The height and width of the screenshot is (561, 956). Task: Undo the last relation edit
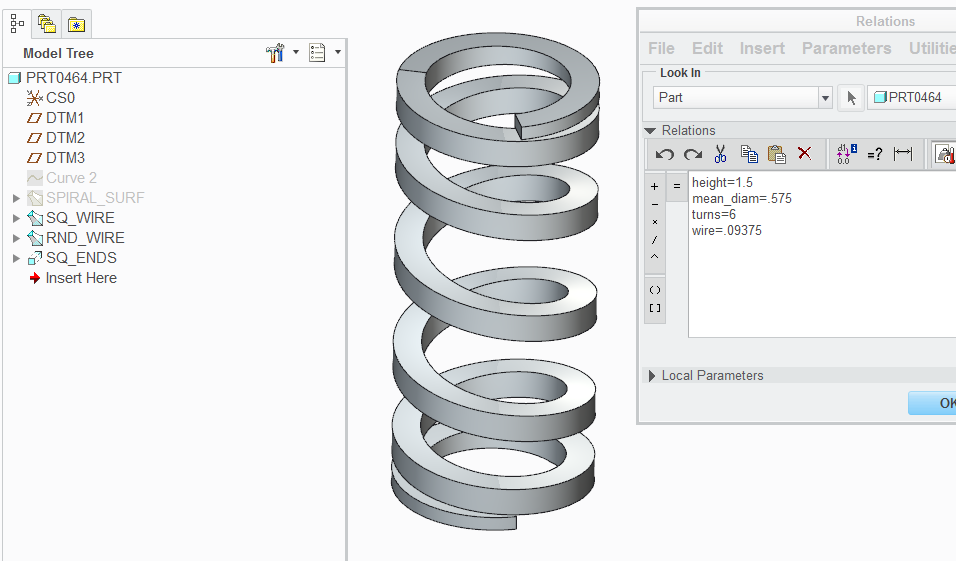pyautogui.click(x=665, y=154)
